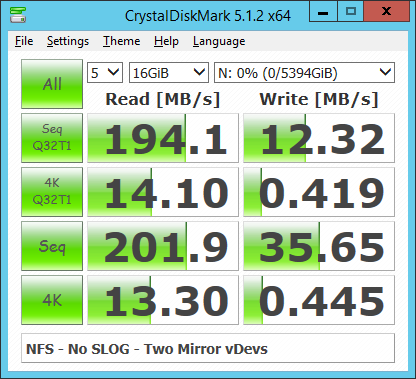Open the File menu

(24, 41)
